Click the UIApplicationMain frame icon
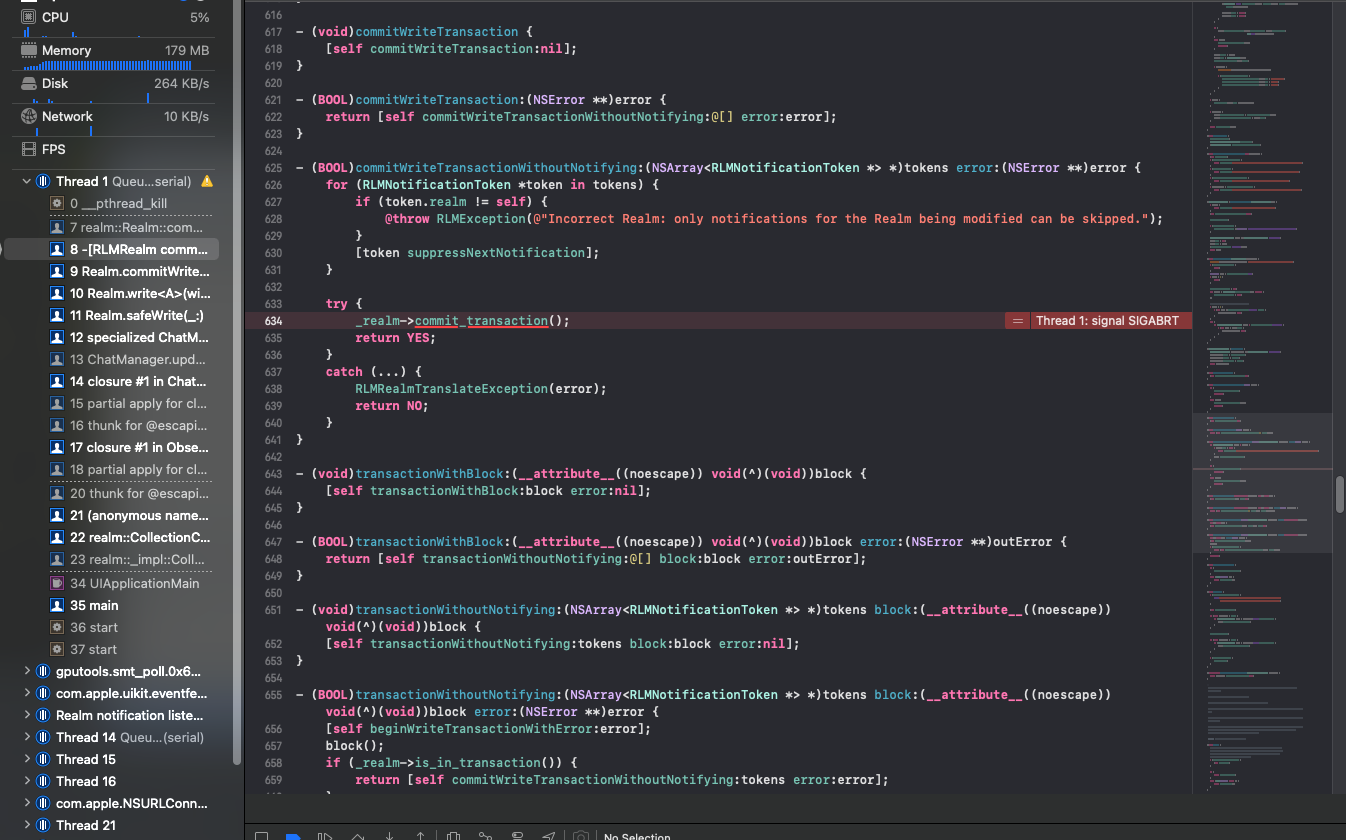The image size is (1346, 840). [58, 583]
